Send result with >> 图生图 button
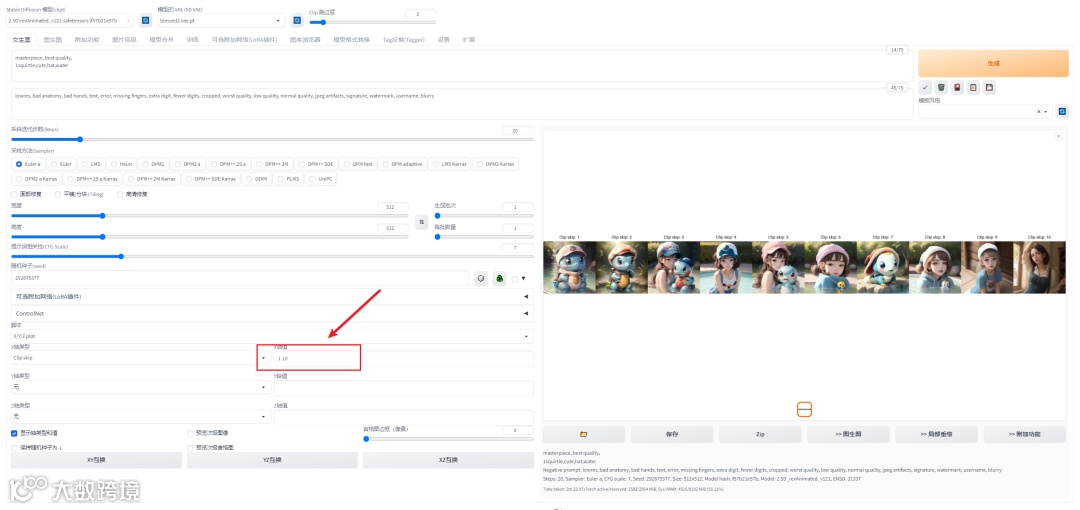This screenshot has width=1080, height=510. 848,434
